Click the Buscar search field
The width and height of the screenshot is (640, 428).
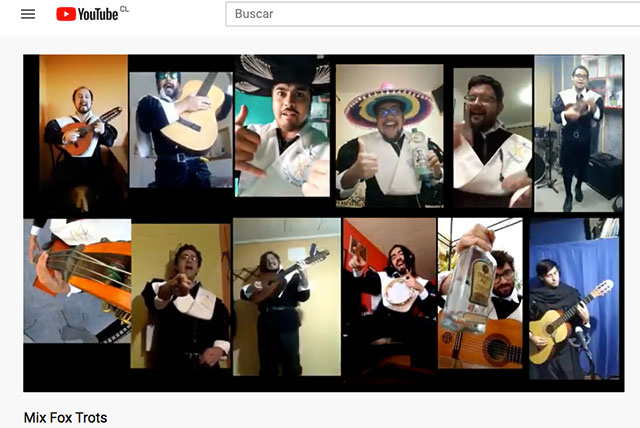tap(430, 14)
